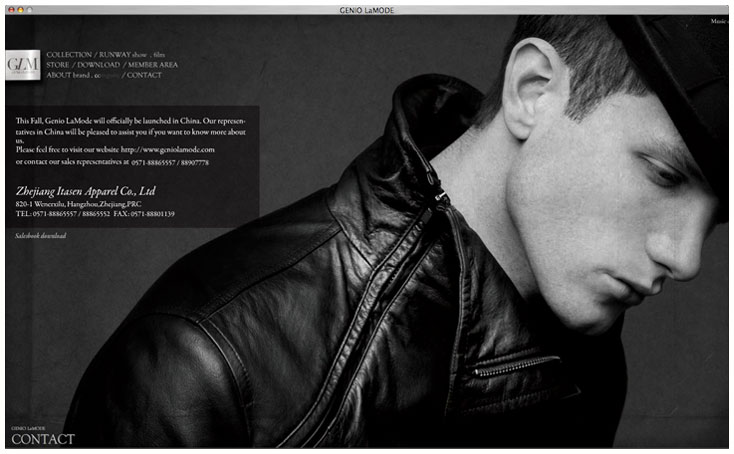The height and width of the screenshot is (454, 734).
Task: Click the GENIO LaMODE window title
Action: click(367, 10)
